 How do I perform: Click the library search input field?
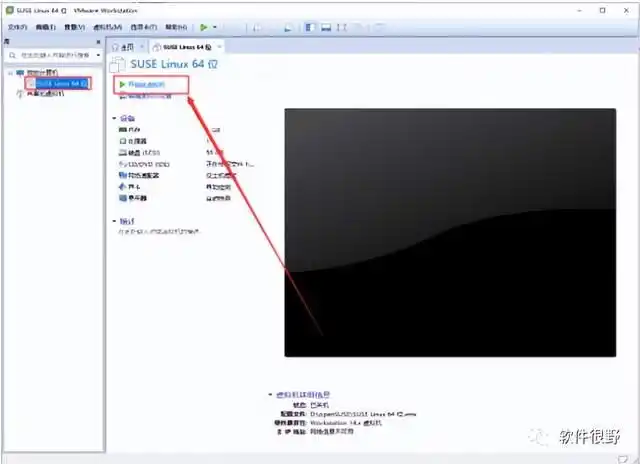(x=51, y=55)
